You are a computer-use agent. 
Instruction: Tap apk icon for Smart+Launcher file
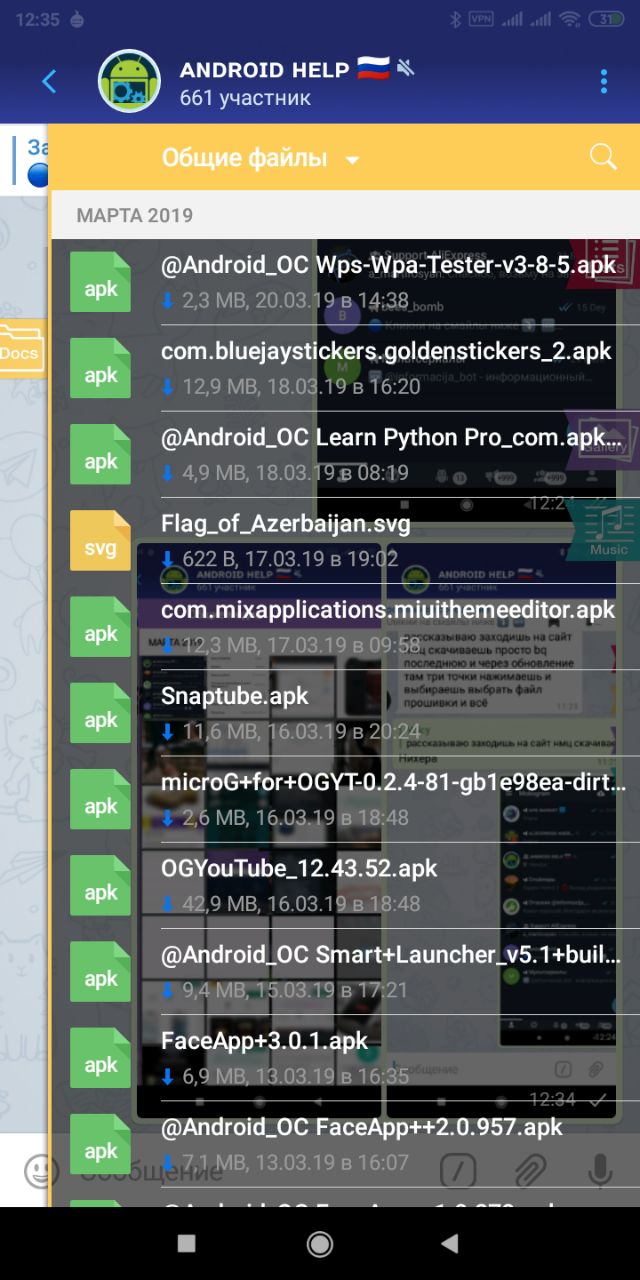coord(100,971)
